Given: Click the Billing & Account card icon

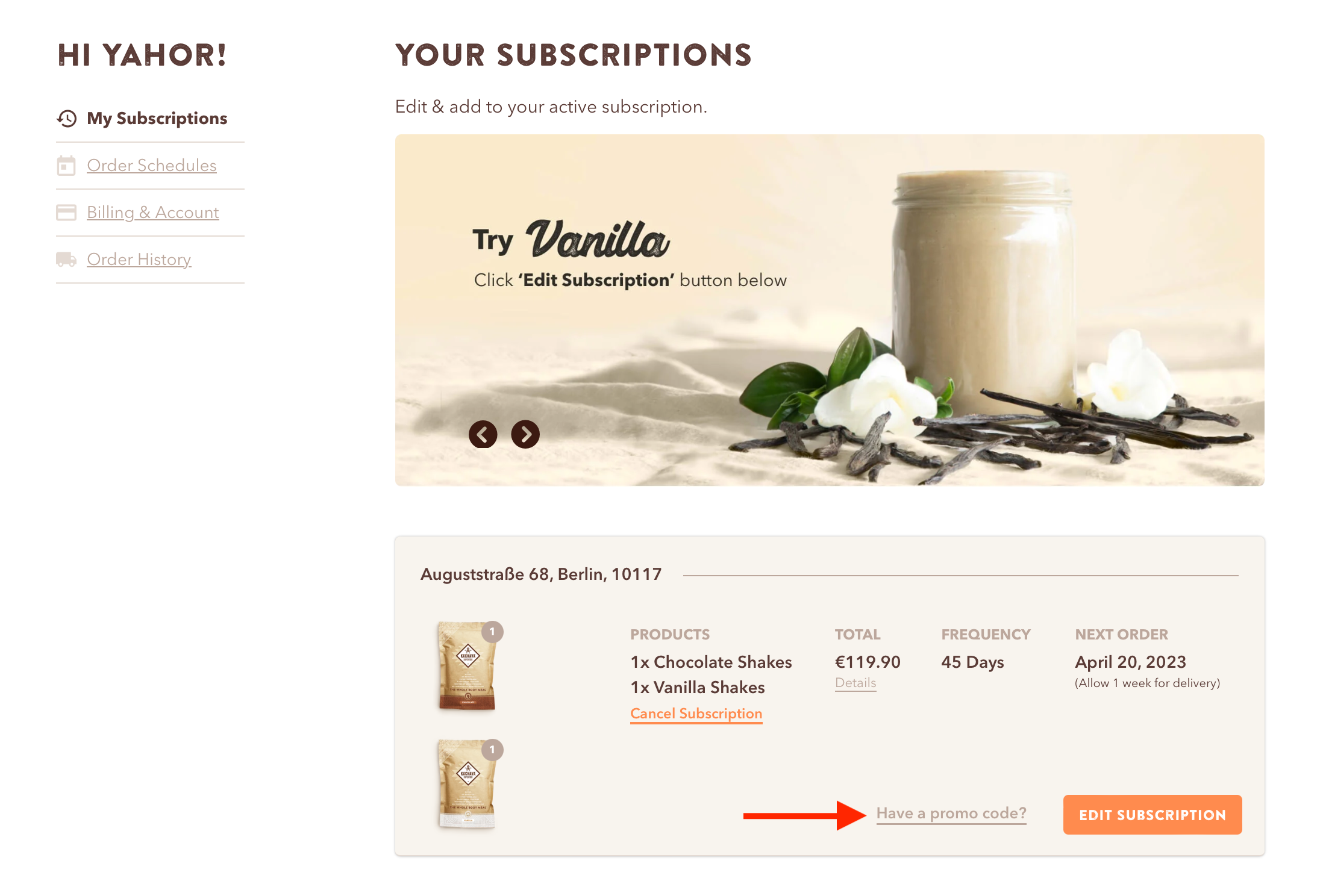Looking at the screenshot, I should (66, 211).
